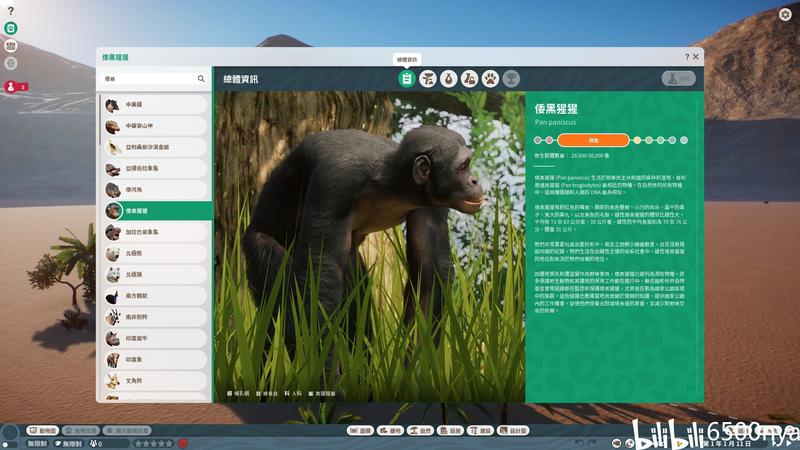The width and height of the screenshot is (800, 450).
Task: Click the greyed-out flask button
Action: [679, 79]
